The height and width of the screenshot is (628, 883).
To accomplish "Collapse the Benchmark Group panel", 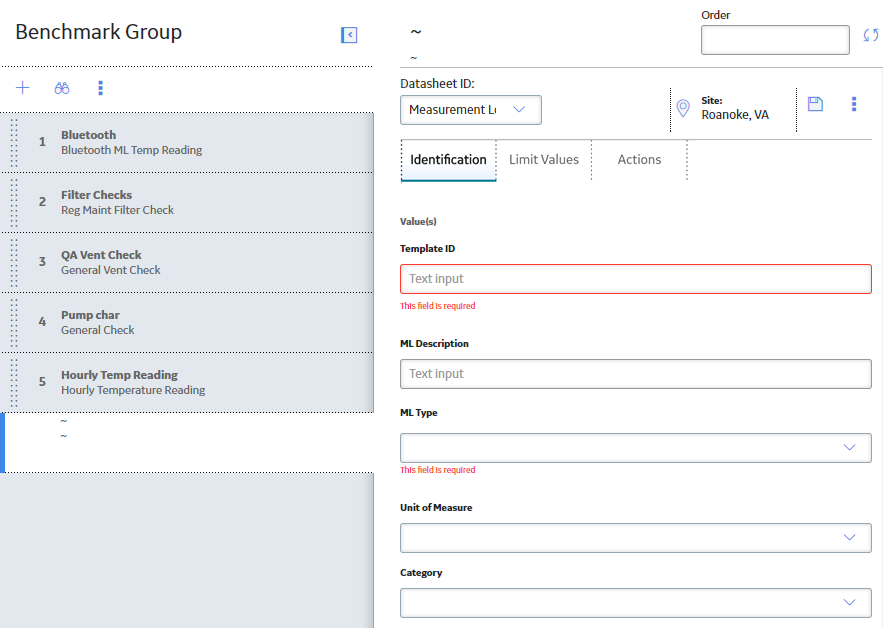I will coord(349,35).
